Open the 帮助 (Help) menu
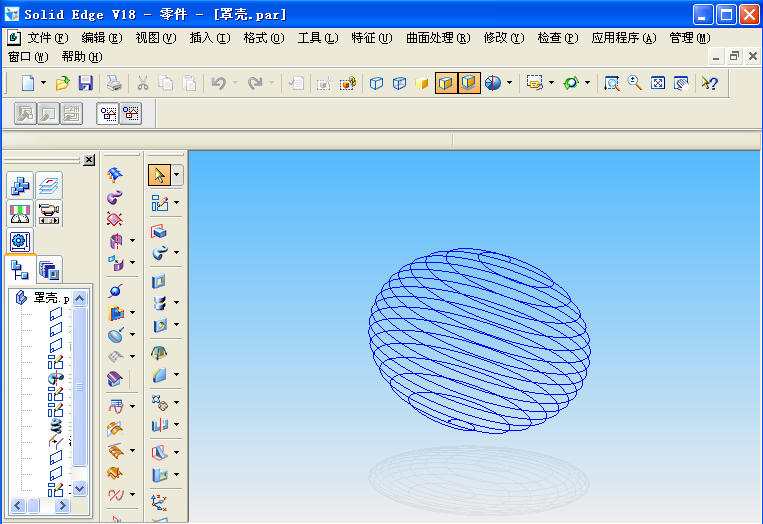Viewport: 763px width, 524px height. (x=82, y=57)
